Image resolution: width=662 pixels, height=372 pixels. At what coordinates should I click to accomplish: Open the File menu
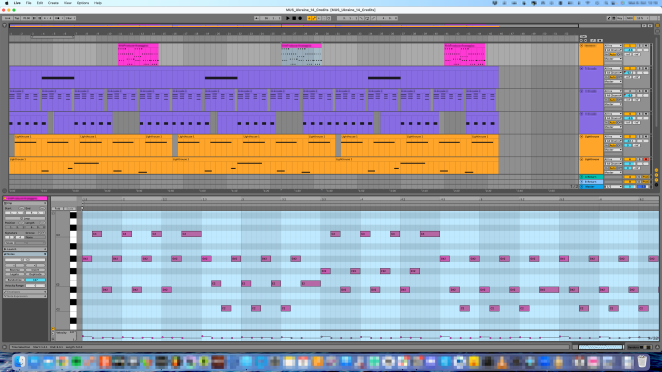[28, 3]
